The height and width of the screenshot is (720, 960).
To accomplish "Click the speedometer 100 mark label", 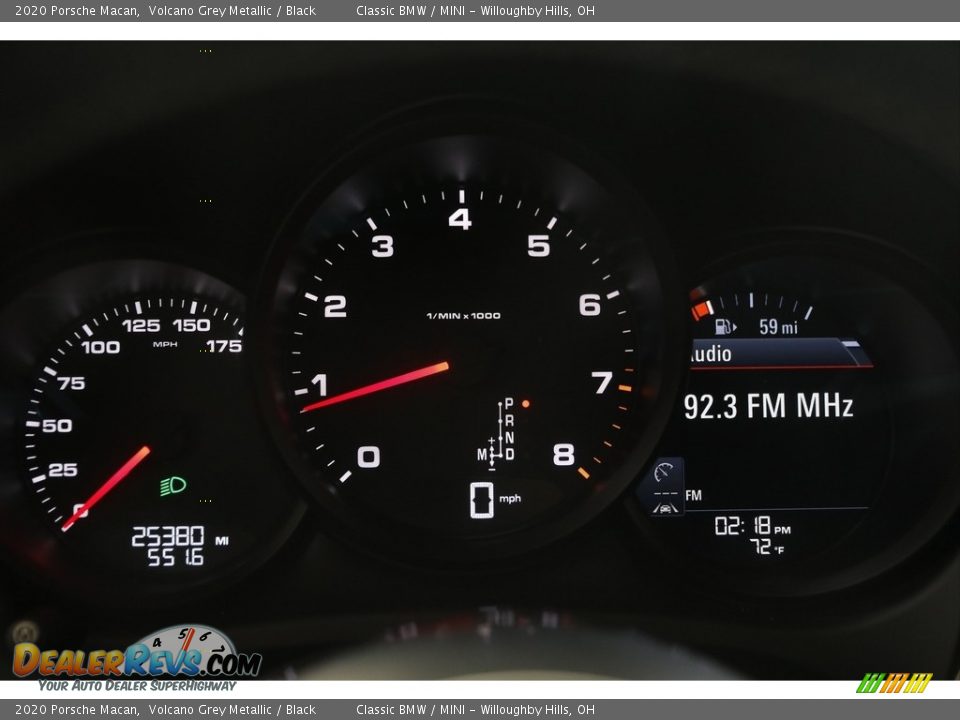I will pyautogui.click(x=100, y=348).
